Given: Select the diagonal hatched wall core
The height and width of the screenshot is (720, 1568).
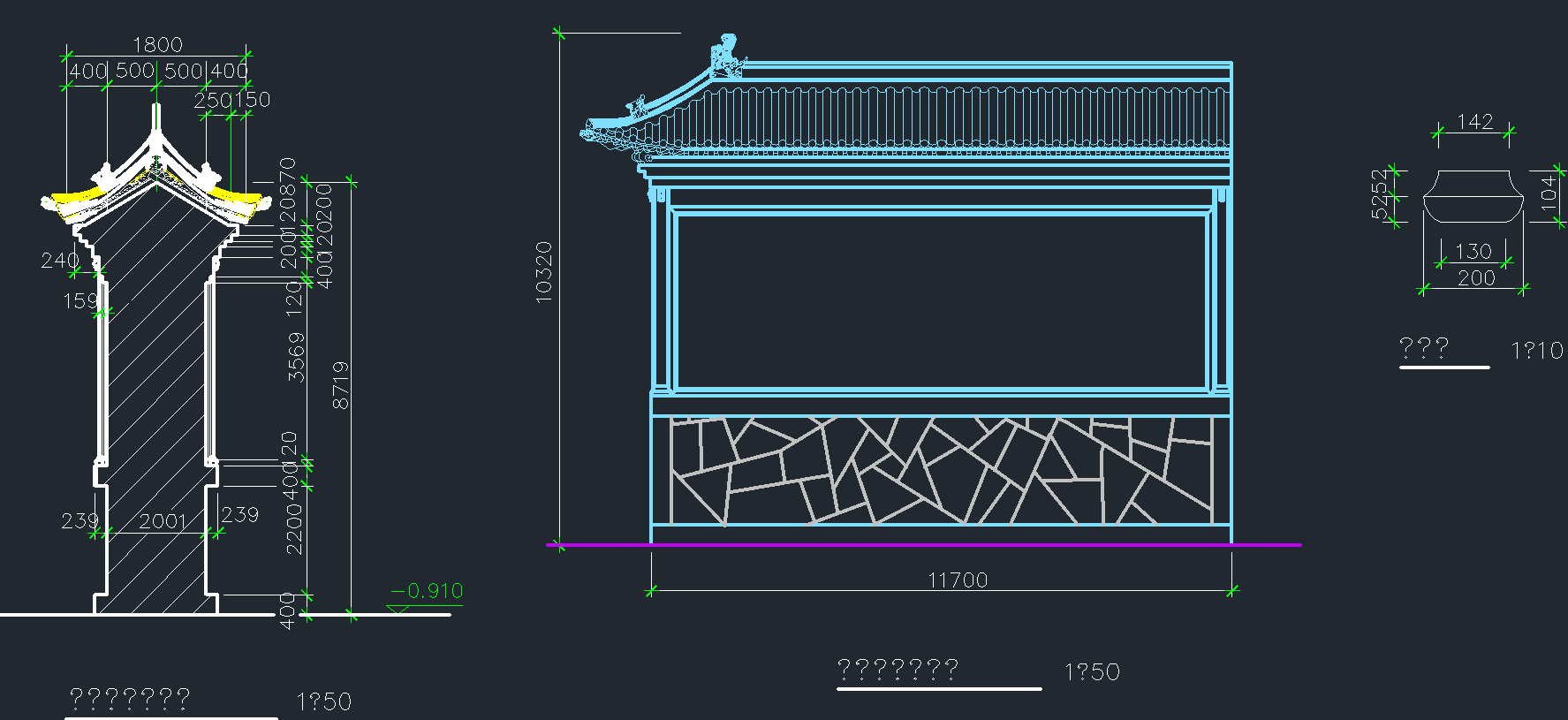Looking at the screenshot, I should coord(155,371).
